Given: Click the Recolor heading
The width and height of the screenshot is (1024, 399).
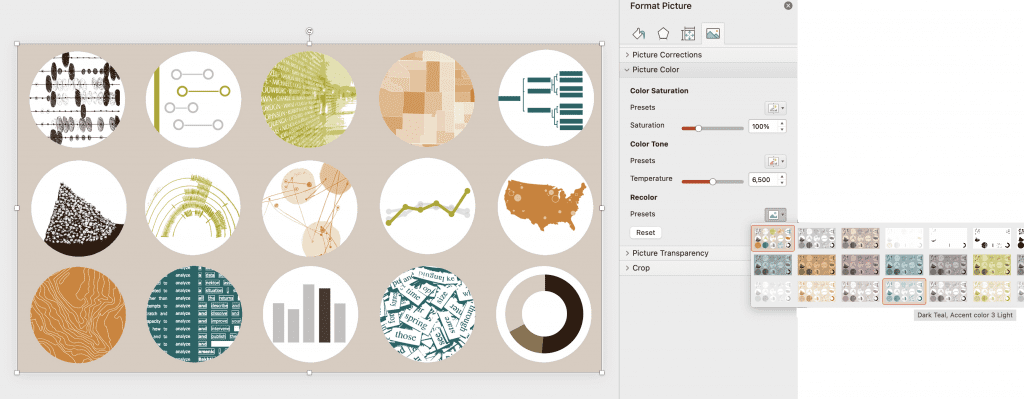Looking at the screenshot, I should click(x=643, y=197).
